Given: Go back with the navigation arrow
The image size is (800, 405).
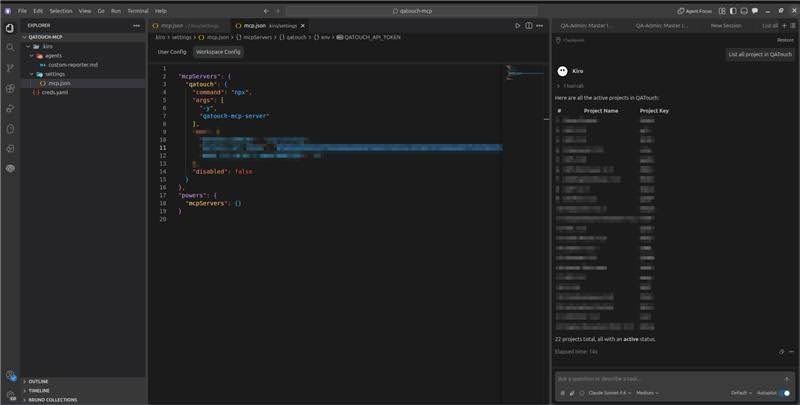Looking at the screenshot, I should tap(266, 11).
